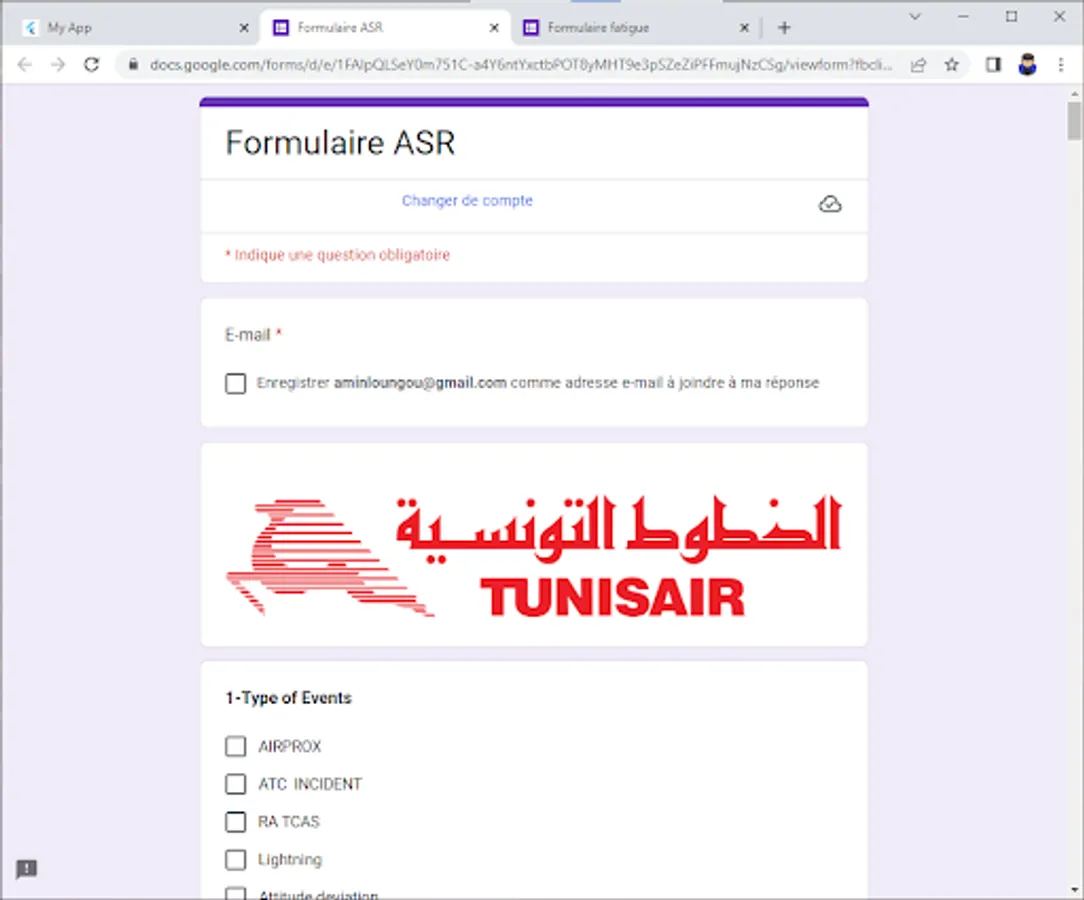Check the Lightning option

(236, 859)
